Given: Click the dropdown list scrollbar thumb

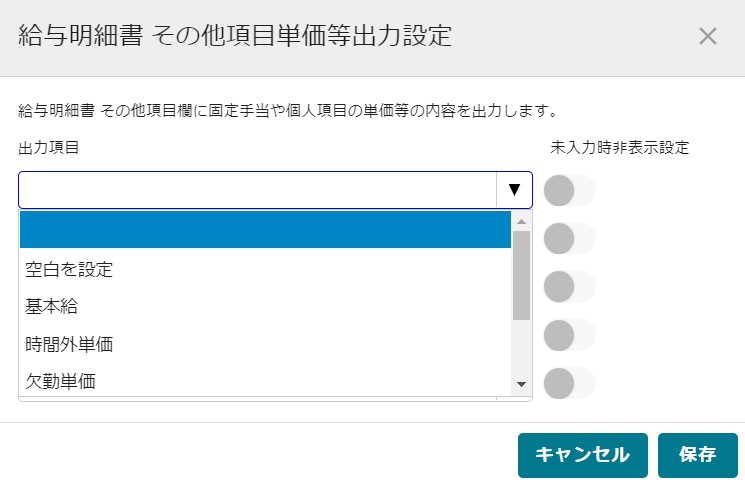Looking at the screenshot, I should (x=521, y=276).
